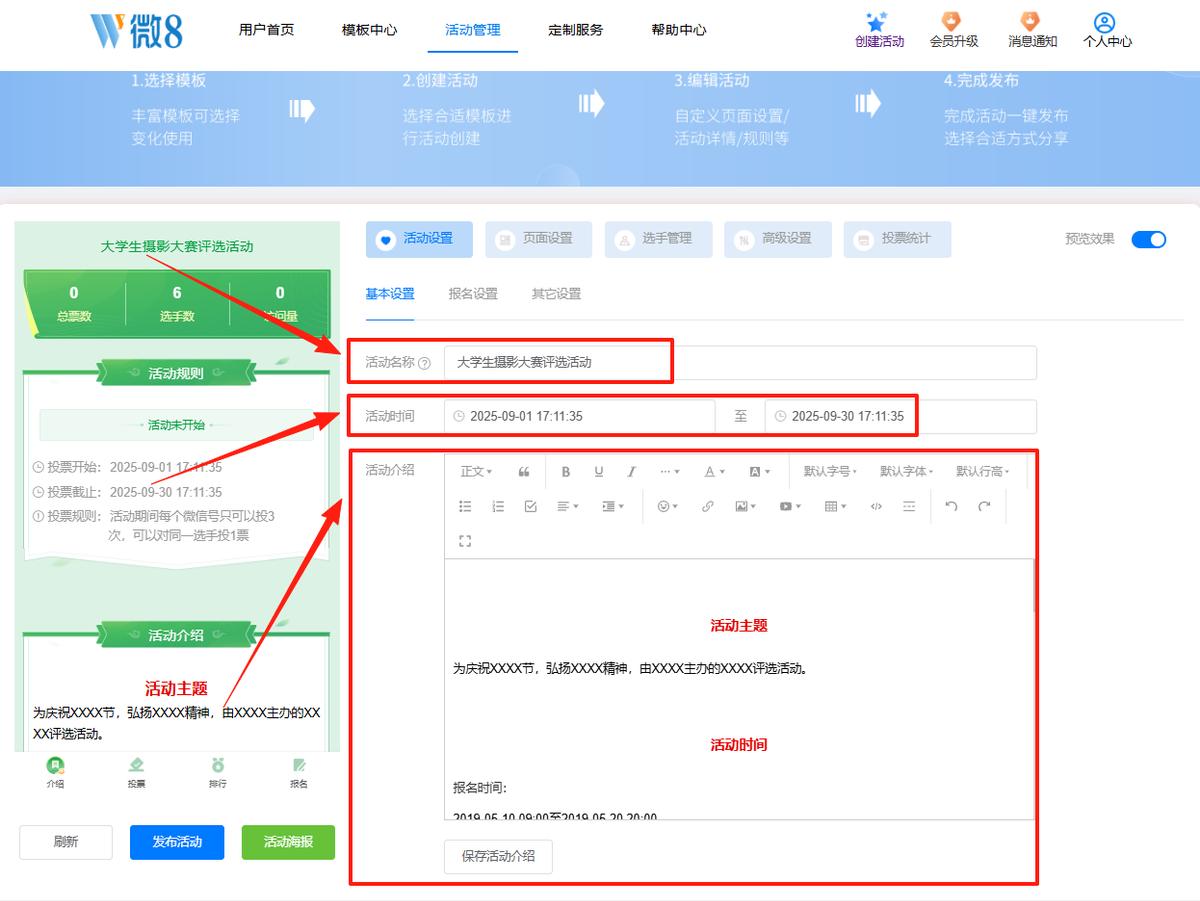Open 个人中心 profile center

coord(1107,30)
